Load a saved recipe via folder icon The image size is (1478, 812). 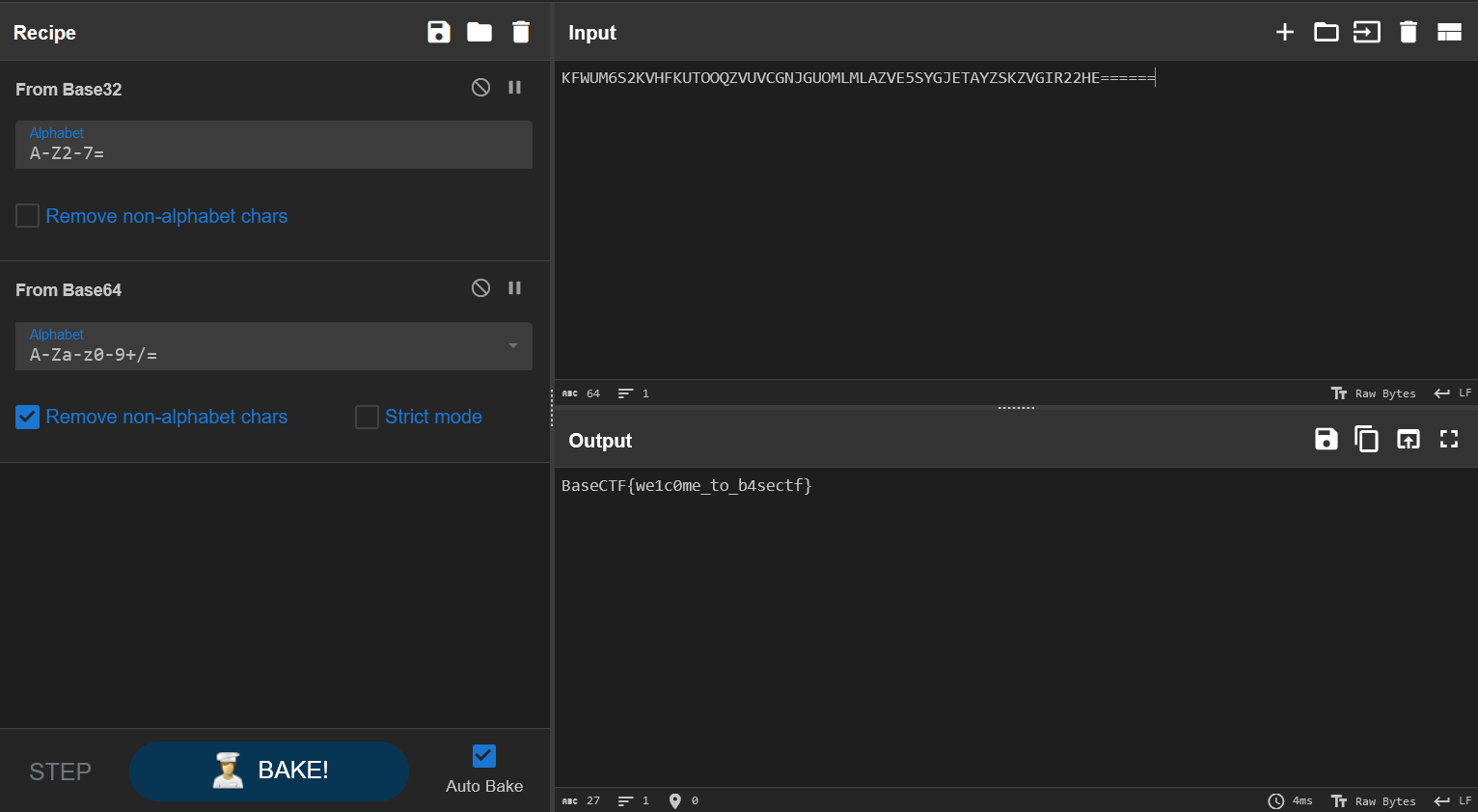(x=479, y=32)
